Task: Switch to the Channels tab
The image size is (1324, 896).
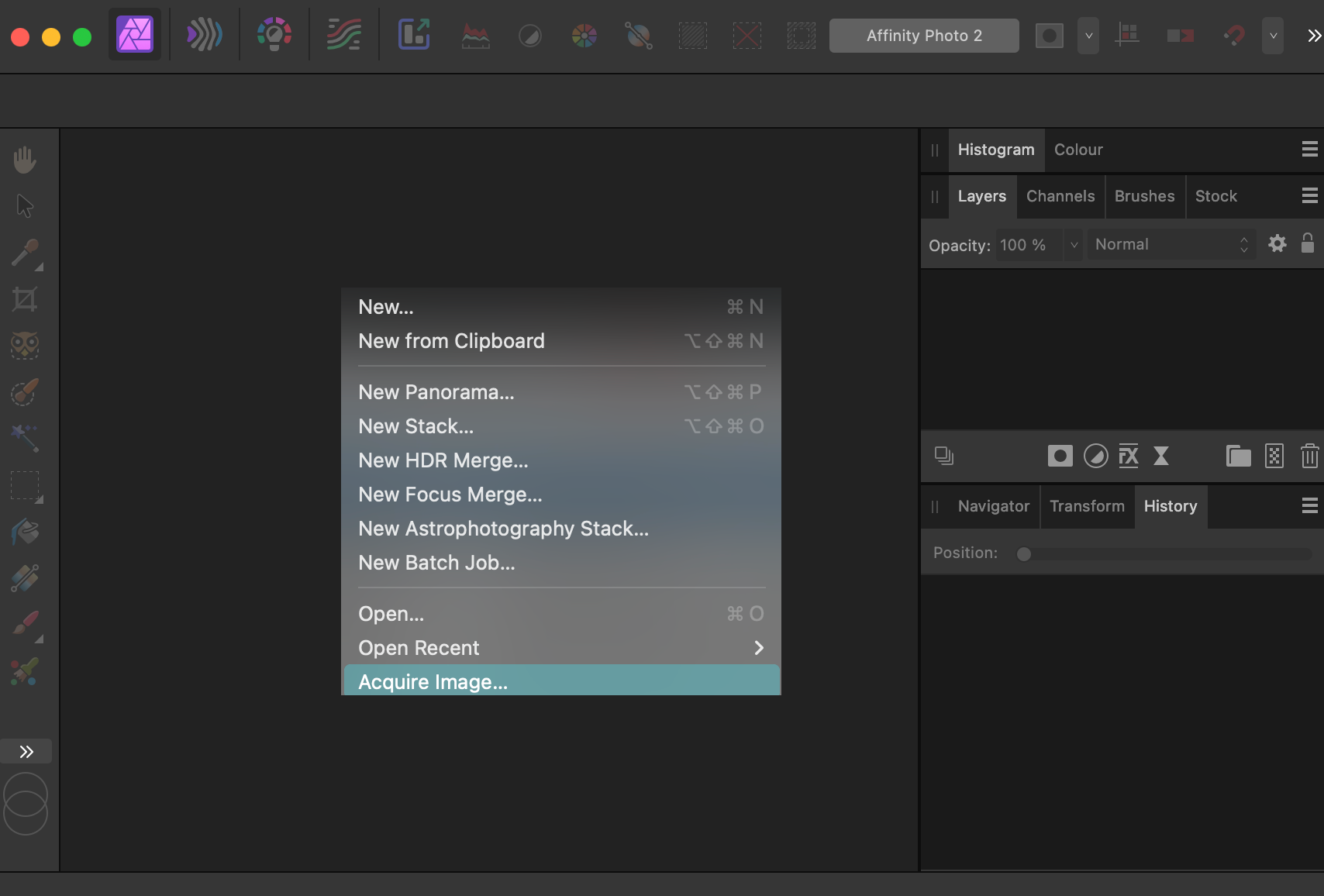Action: (x=1060, y=196)
